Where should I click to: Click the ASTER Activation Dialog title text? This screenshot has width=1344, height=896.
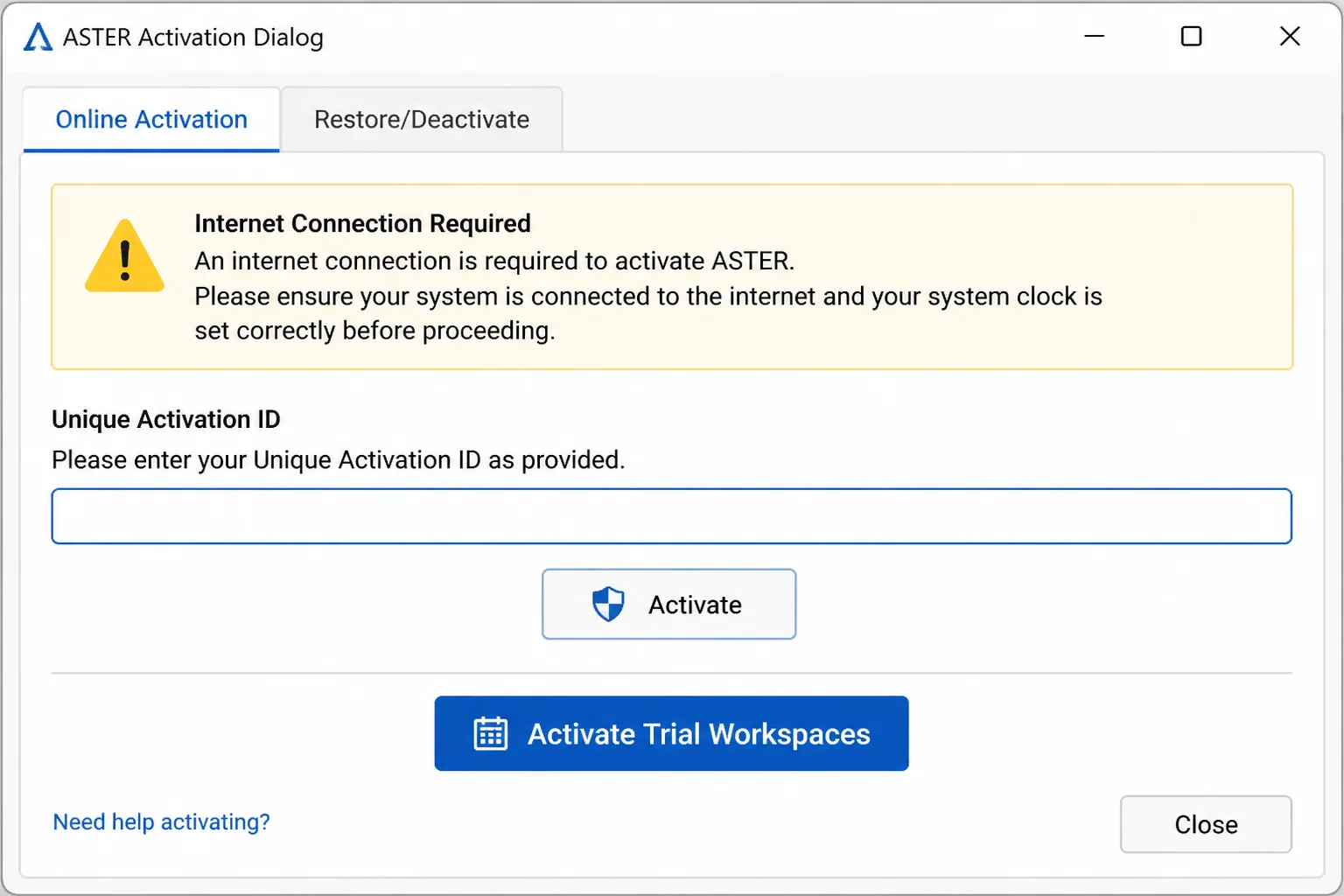pyautogui.click(x=193, y=37)
